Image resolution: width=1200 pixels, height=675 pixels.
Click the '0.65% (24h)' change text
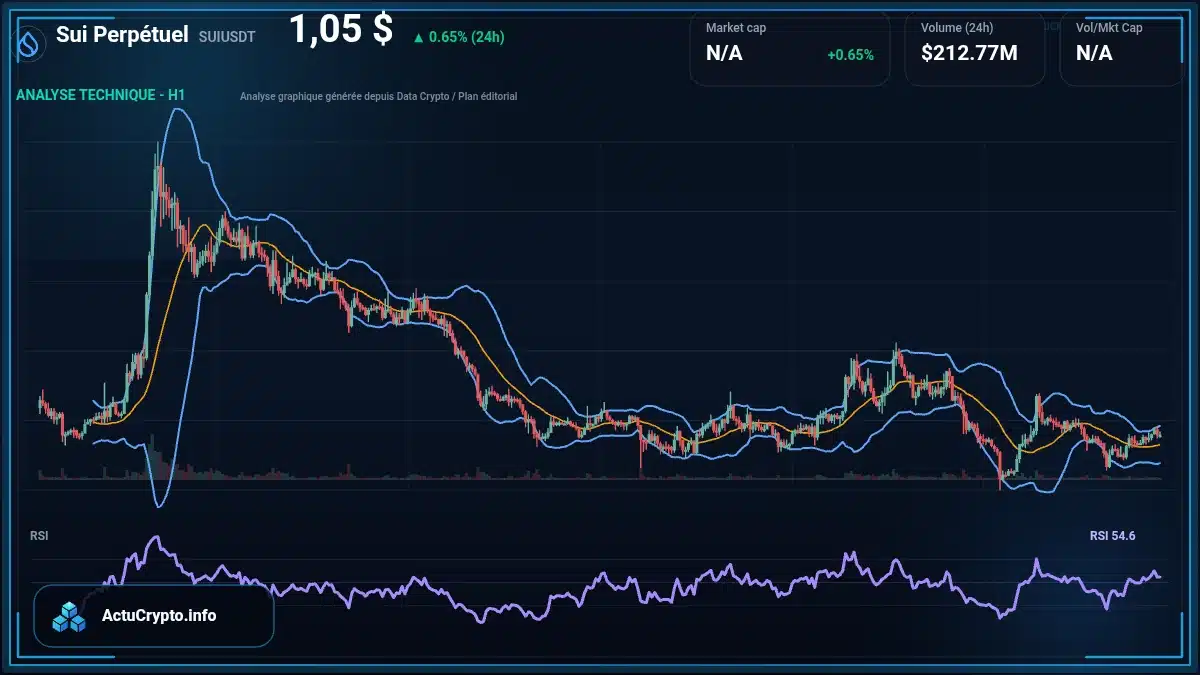click(x=467, y=37)
